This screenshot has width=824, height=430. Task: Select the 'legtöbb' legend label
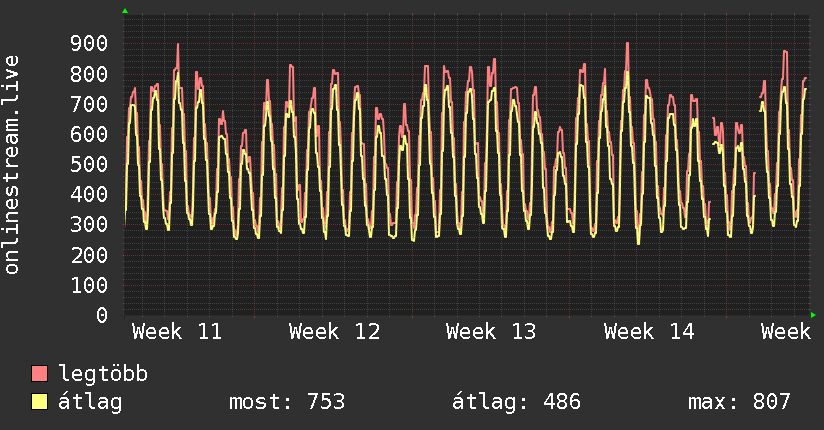(x=103, y=374)
